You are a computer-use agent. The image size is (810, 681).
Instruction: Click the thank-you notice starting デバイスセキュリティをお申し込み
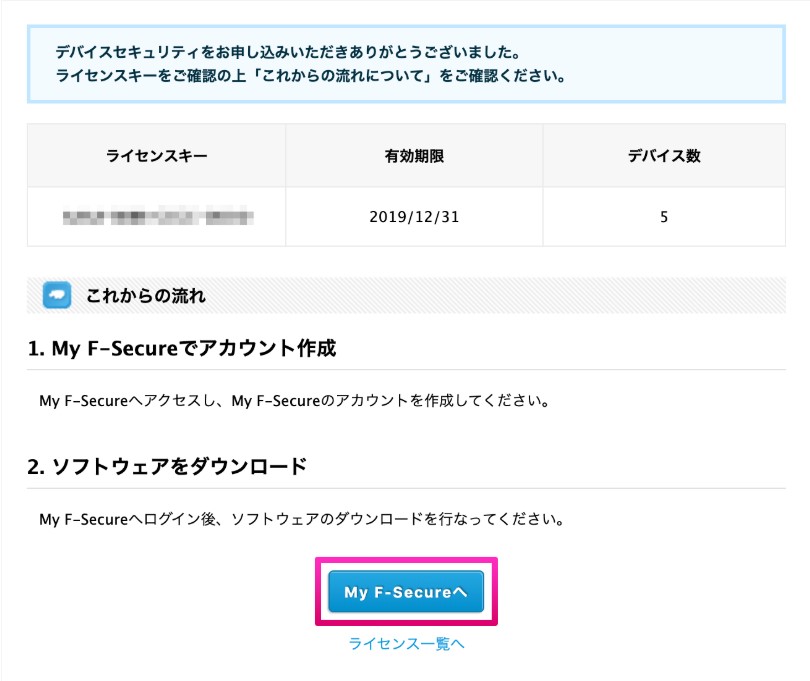point(288,52)
